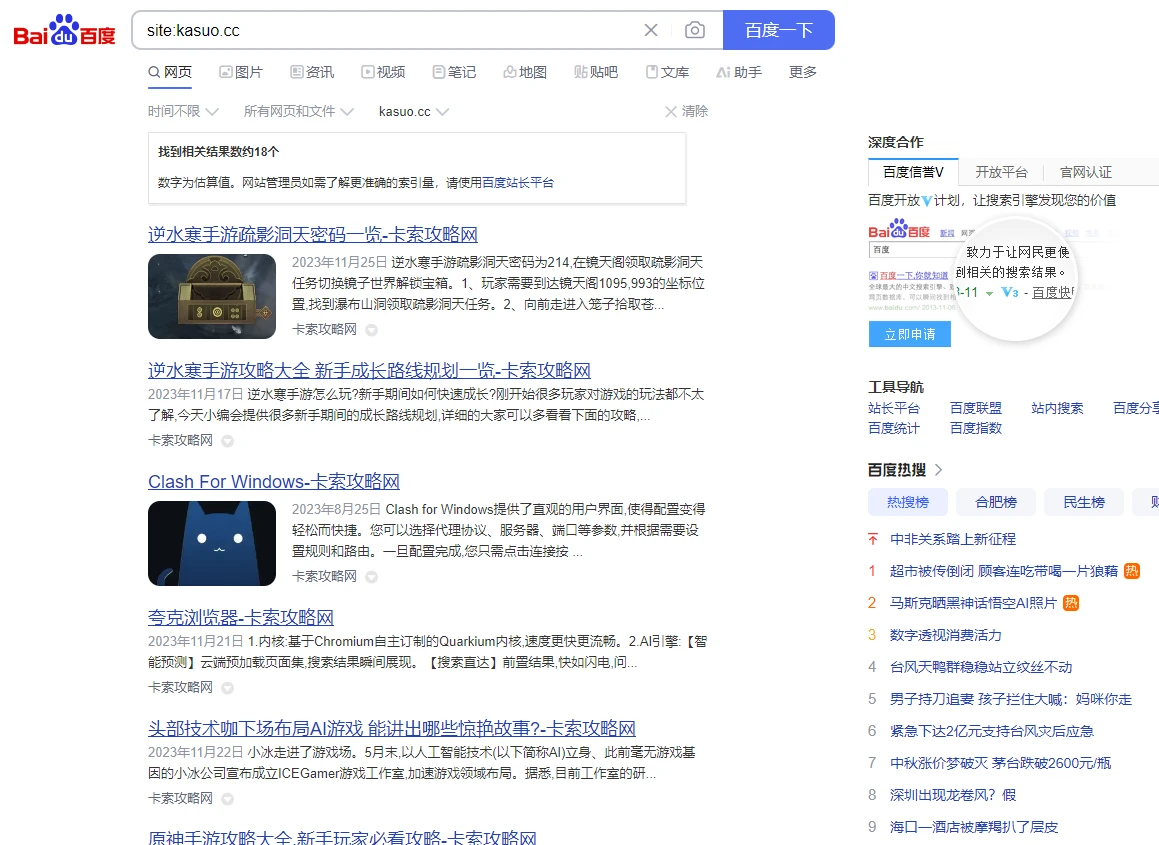Switch to the 图片 tab
1159x845 pixels.
(x=241, y=72)
